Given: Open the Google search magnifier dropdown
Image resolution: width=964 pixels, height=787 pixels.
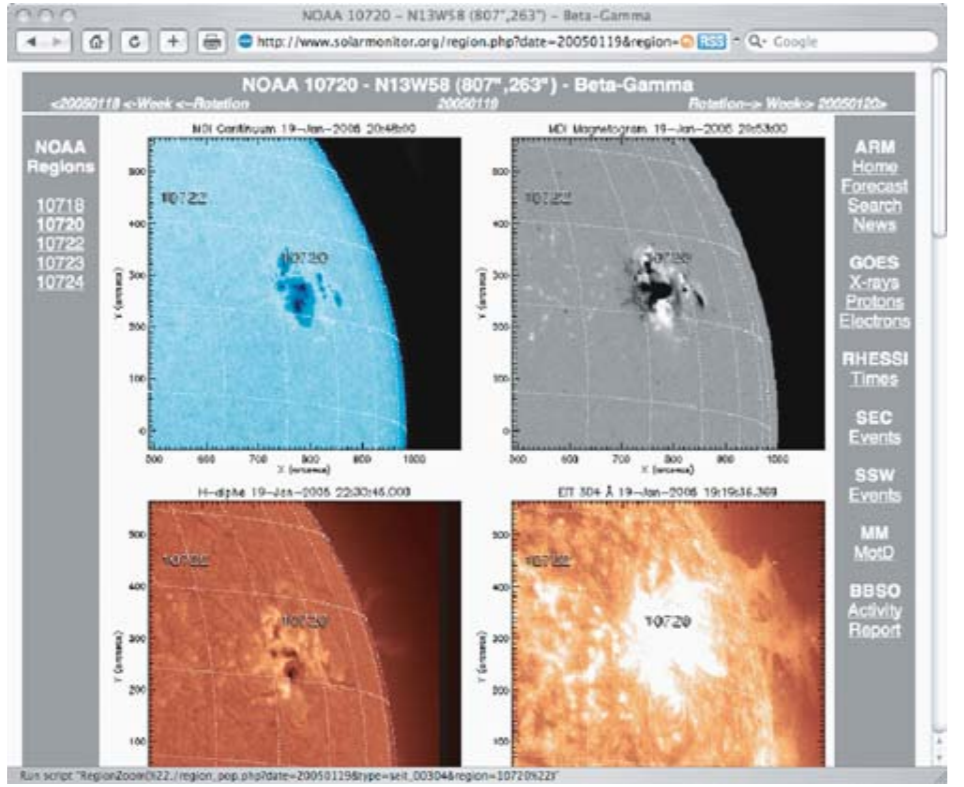Looking at the screenshot, I should coord(756,42).
